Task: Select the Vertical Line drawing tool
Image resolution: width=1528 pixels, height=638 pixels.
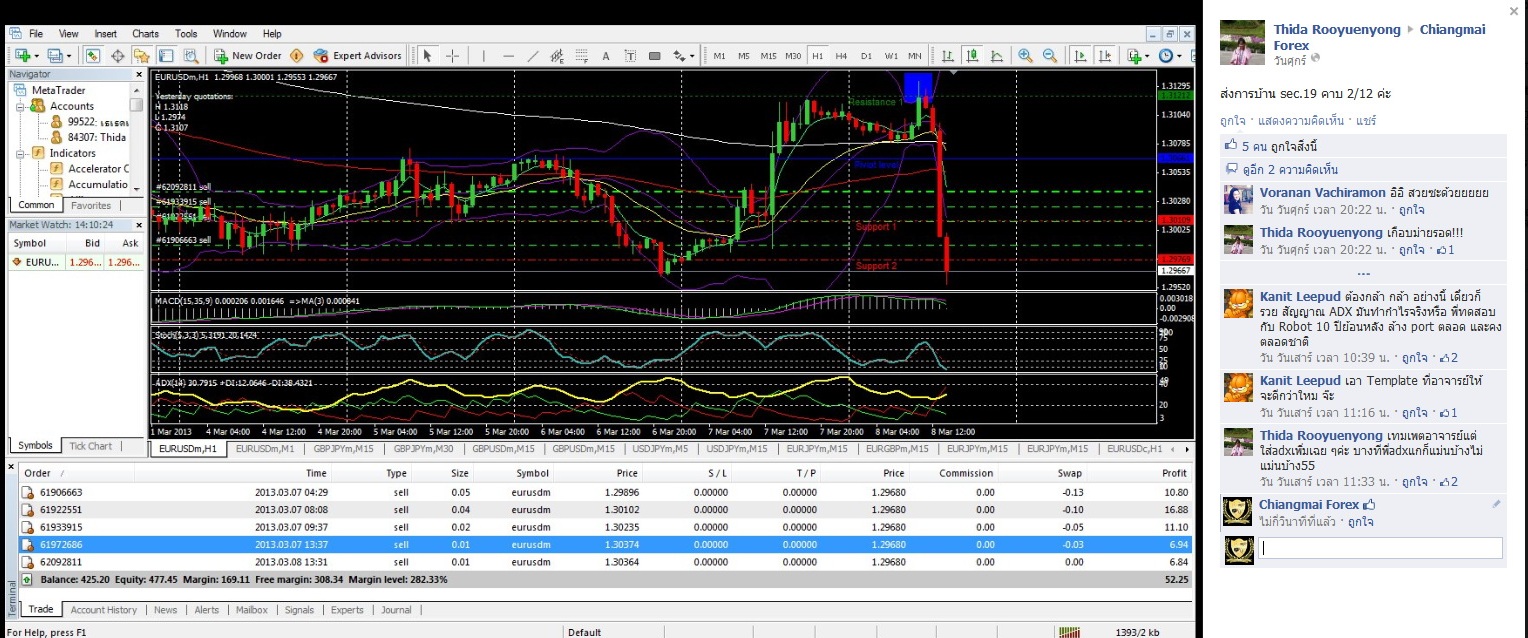Action: pos(483,56)
